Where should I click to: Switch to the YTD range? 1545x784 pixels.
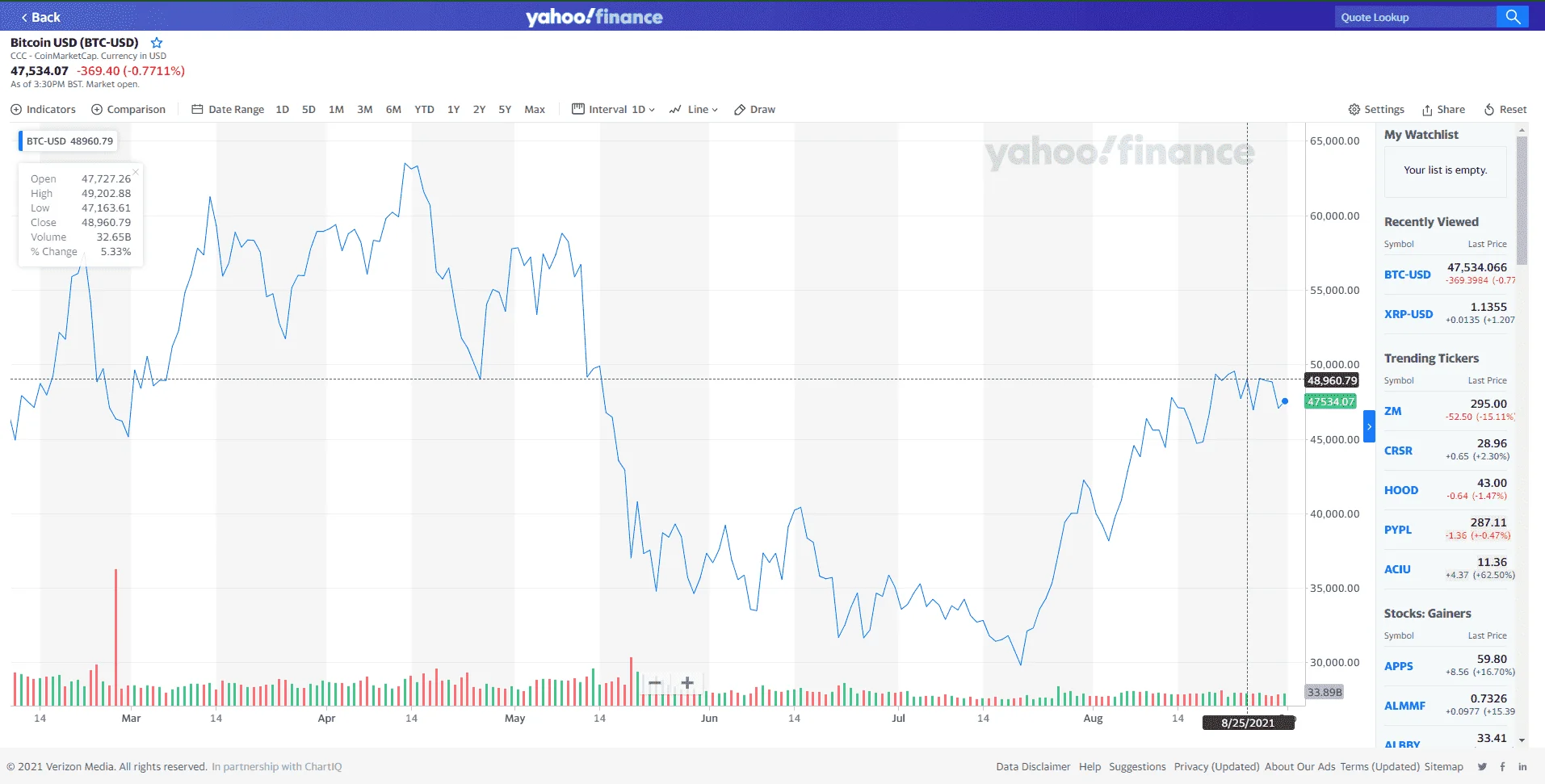(424, 110)
